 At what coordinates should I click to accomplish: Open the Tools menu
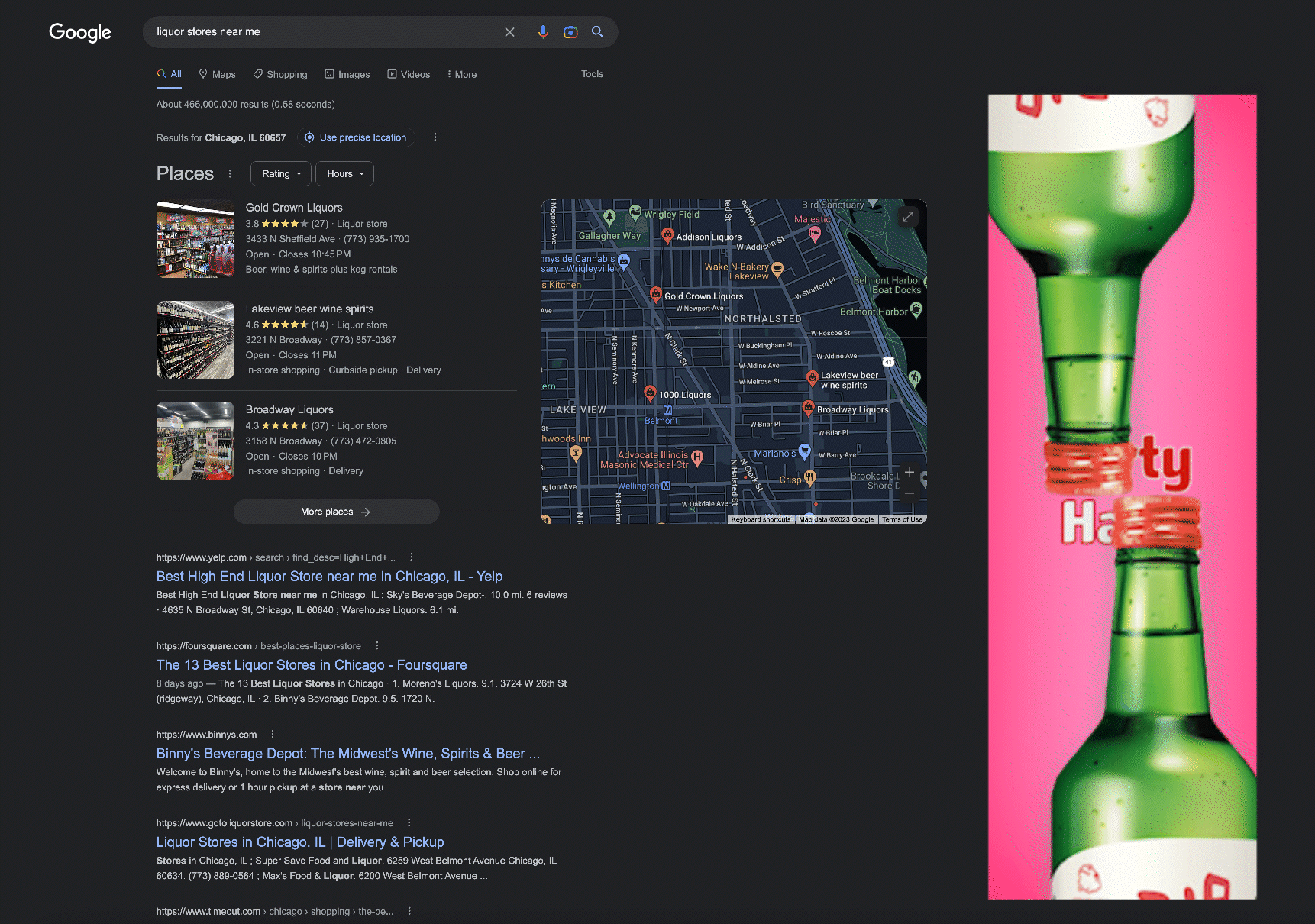click(x=593, y=74)
